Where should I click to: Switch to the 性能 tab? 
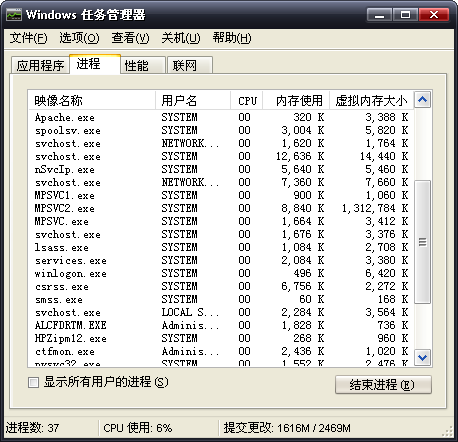point(143,65)
